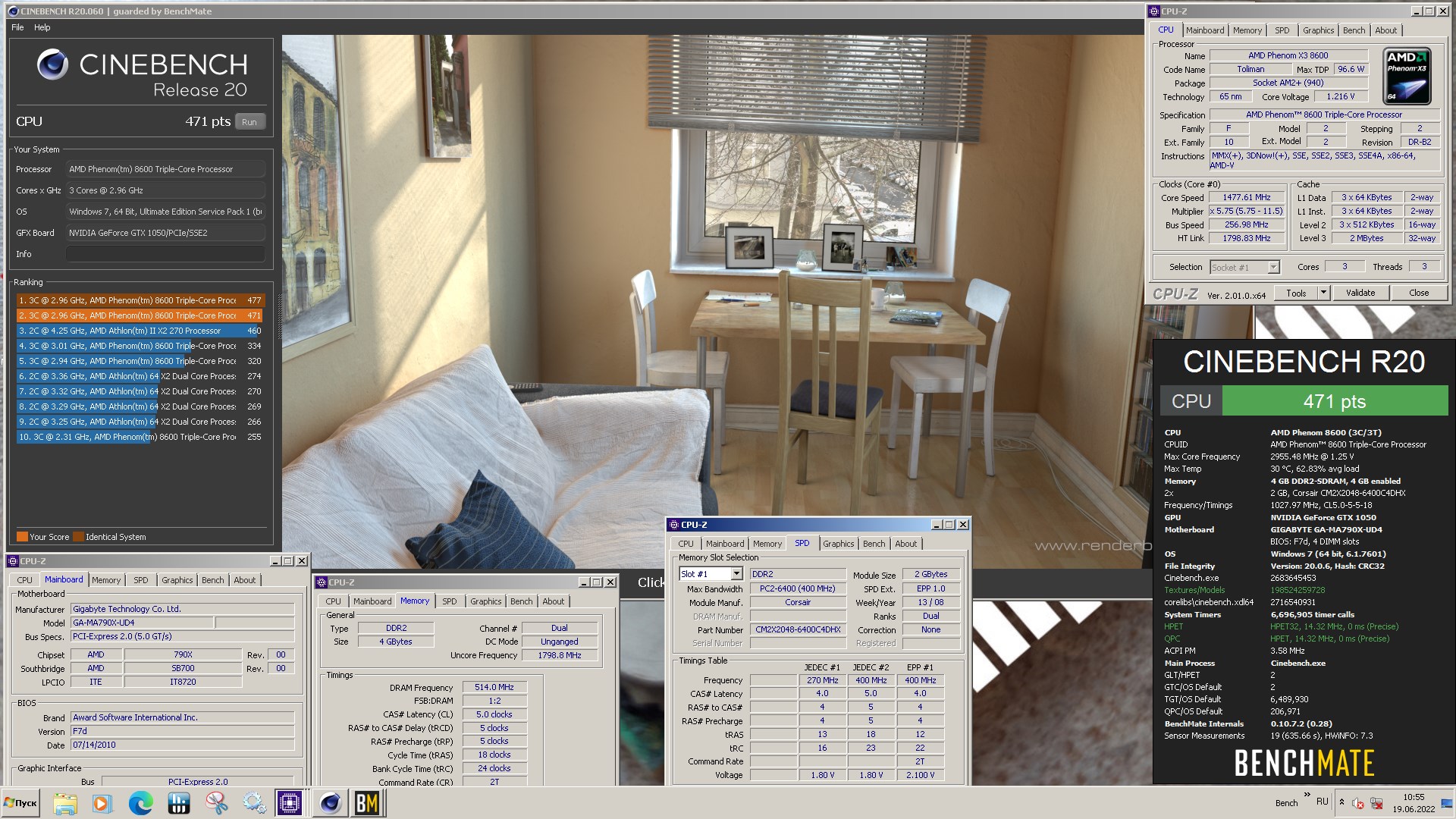
Task: Click the green 471 pts BenchMate score bar
Action: 1335,401
